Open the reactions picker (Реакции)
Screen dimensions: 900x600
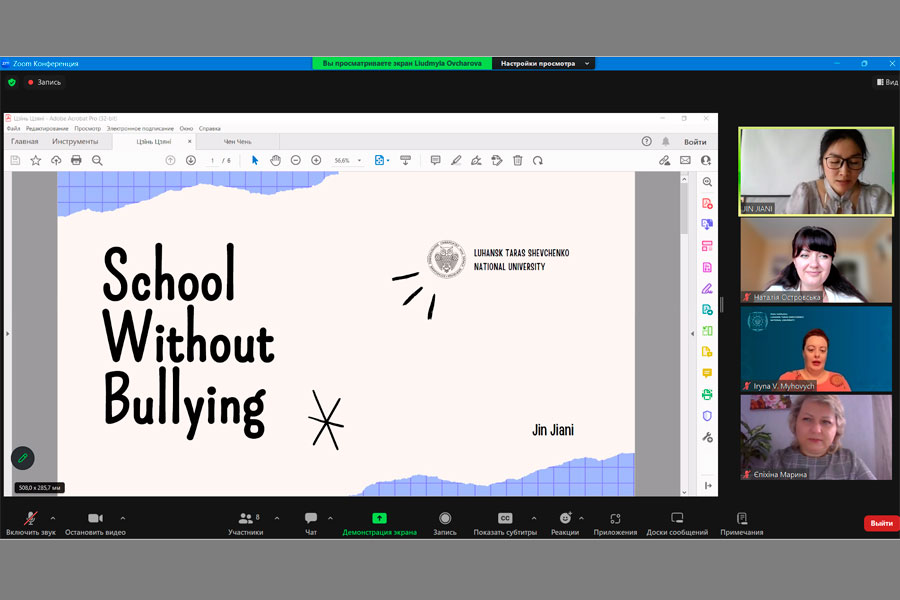coord(565,518)
